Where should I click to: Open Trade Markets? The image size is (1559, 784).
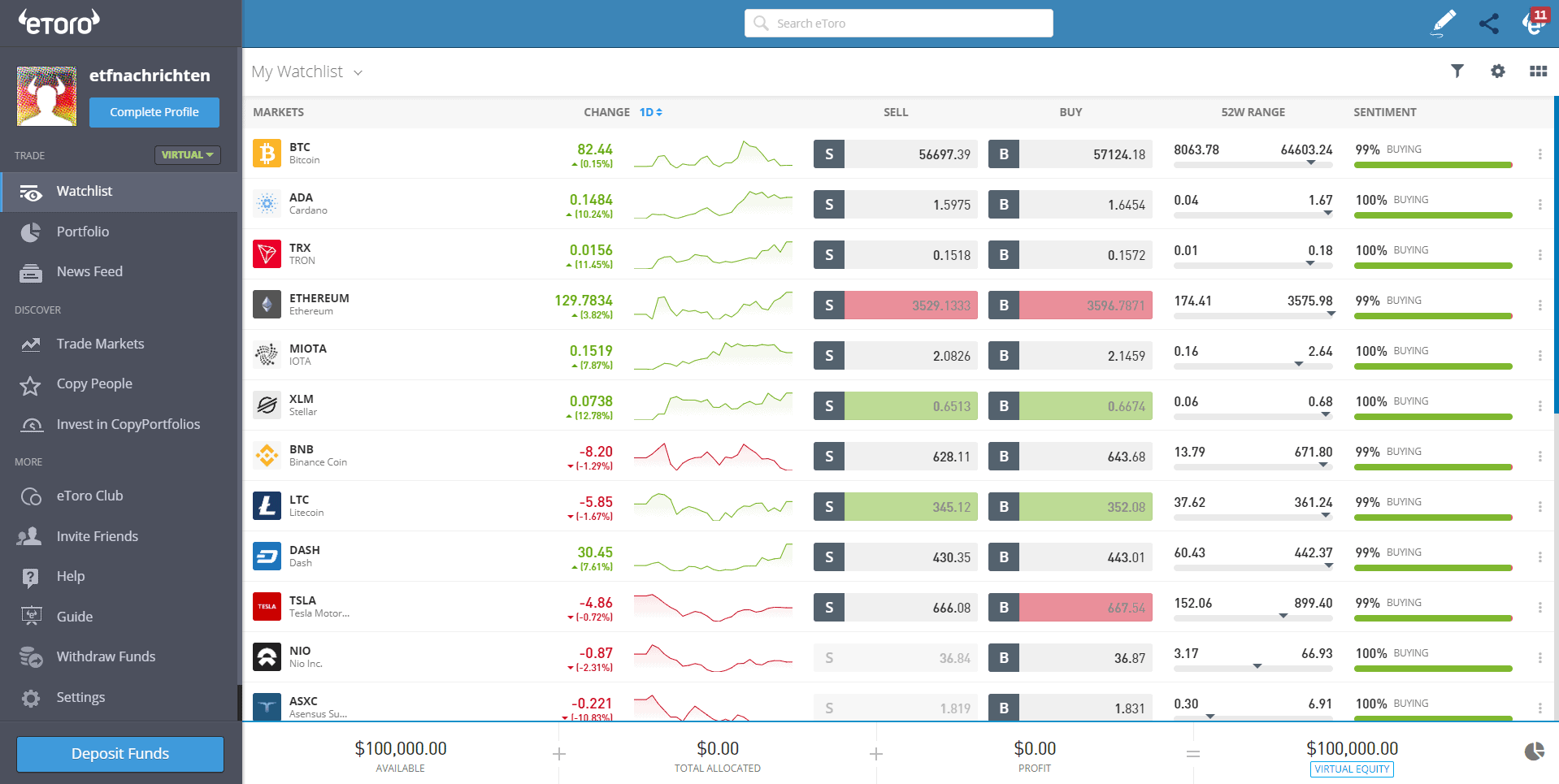coord(120,344)
